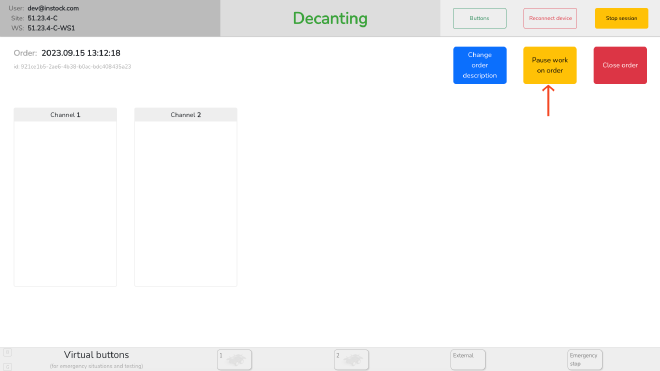Image resolution: width=660 pixels, height=371 pixels.
Task: Select the order timestamp 2023.09.15 13:12:18
Action: point(81,53)
